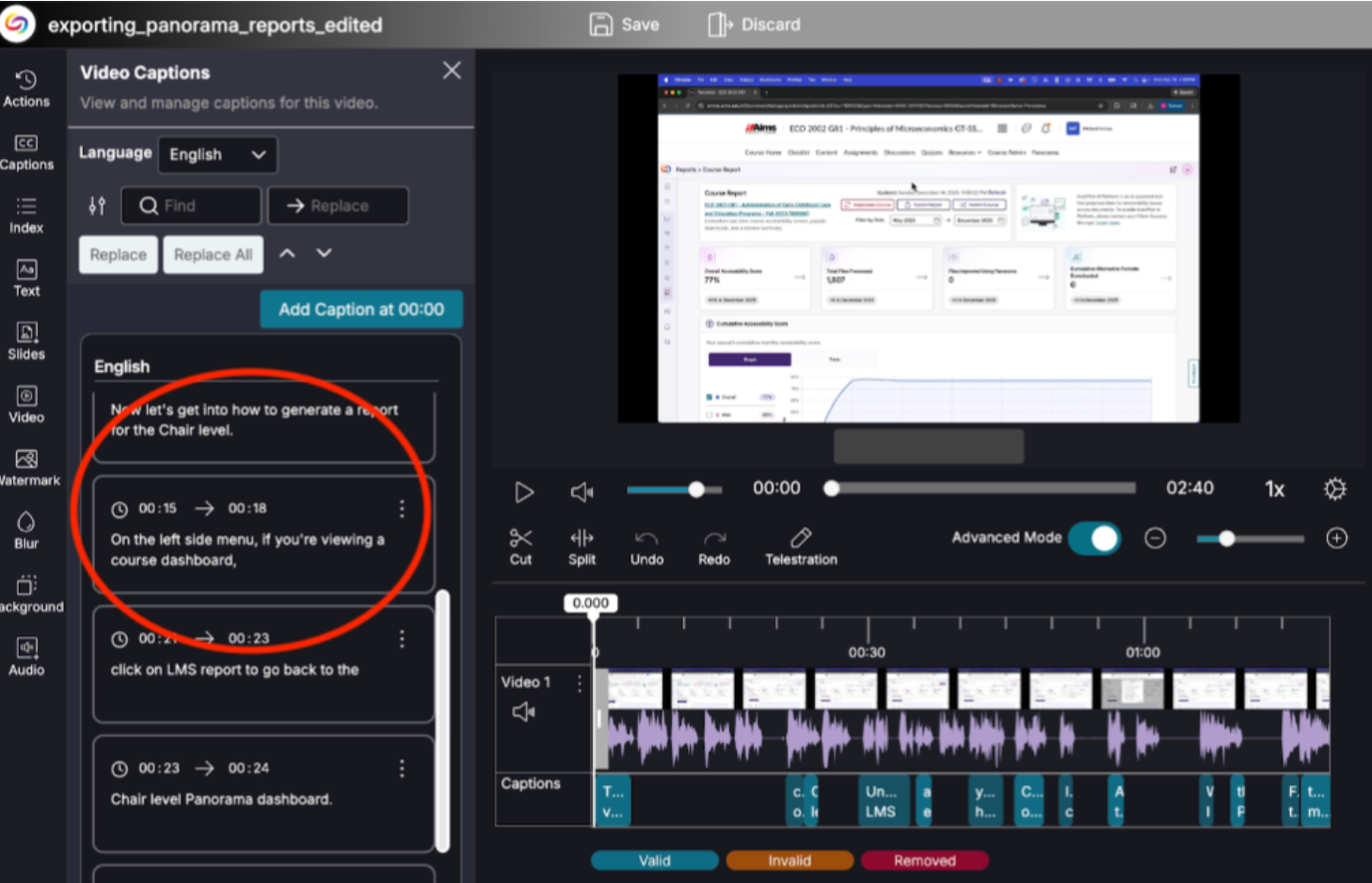The width and height of the screenshot is (1372, 883).
Task: Select the Blur tool in the sidebar
Action: coord(25,529)
